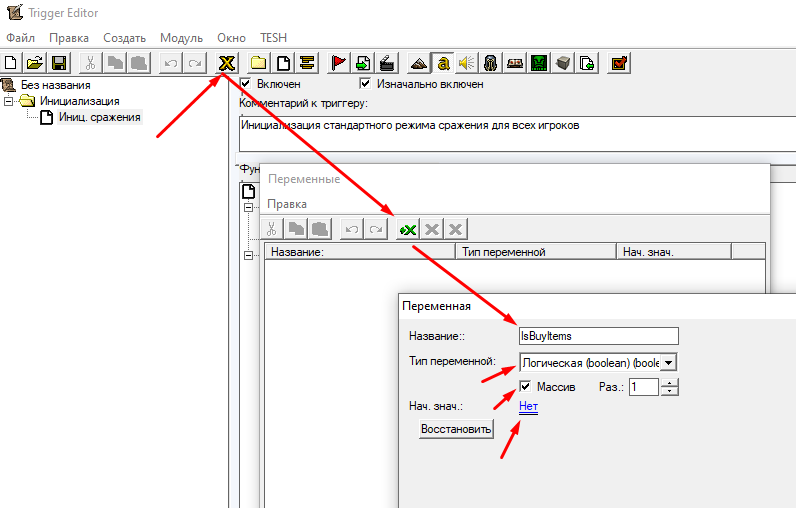Open the 'Файл' menu
The height and width of the screenshot is (508, 796).
[20, 38]
